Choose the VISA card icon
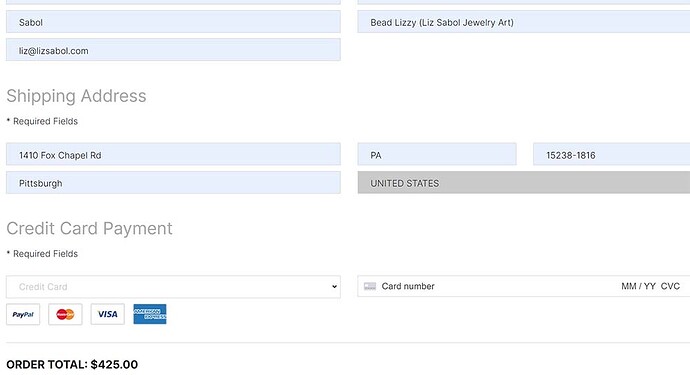 coord(107,314)
